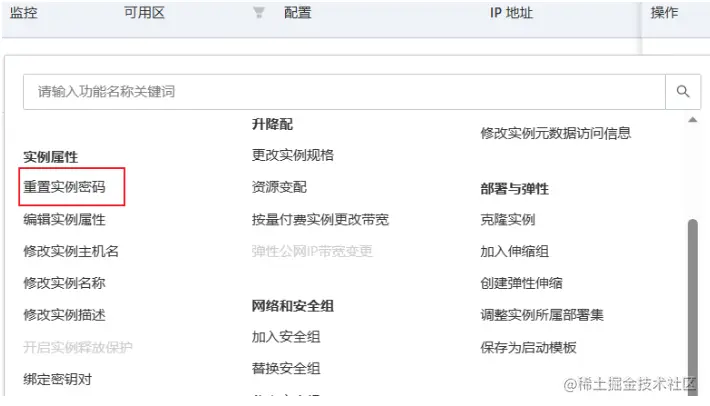The height and width of the screenshot is (406, 710).
Task: Click the 操作 column header
Action: [x=664, y=13]
